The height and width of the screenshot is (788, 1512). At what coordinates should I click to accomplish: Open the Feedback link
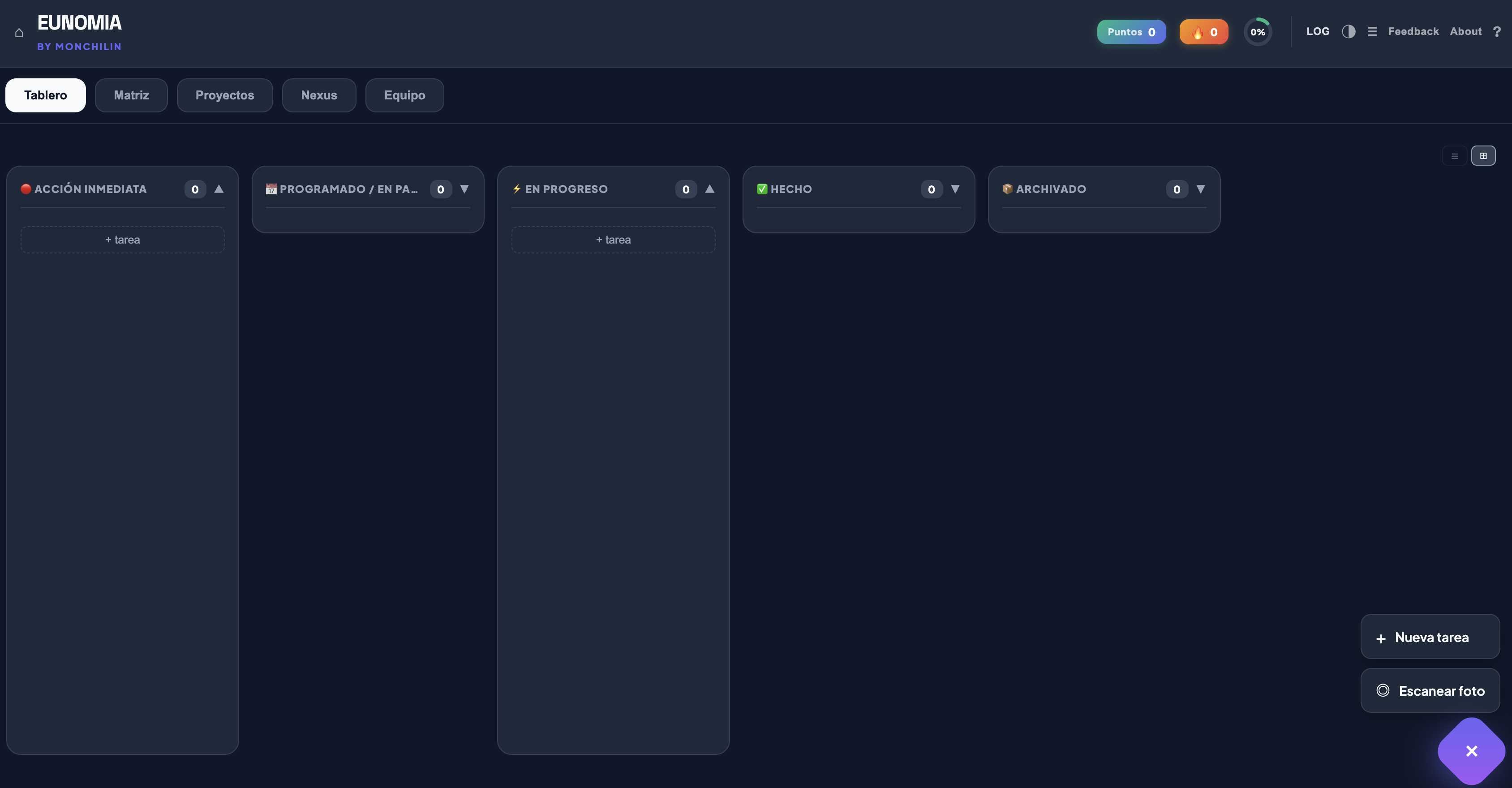click(1413, 31)
